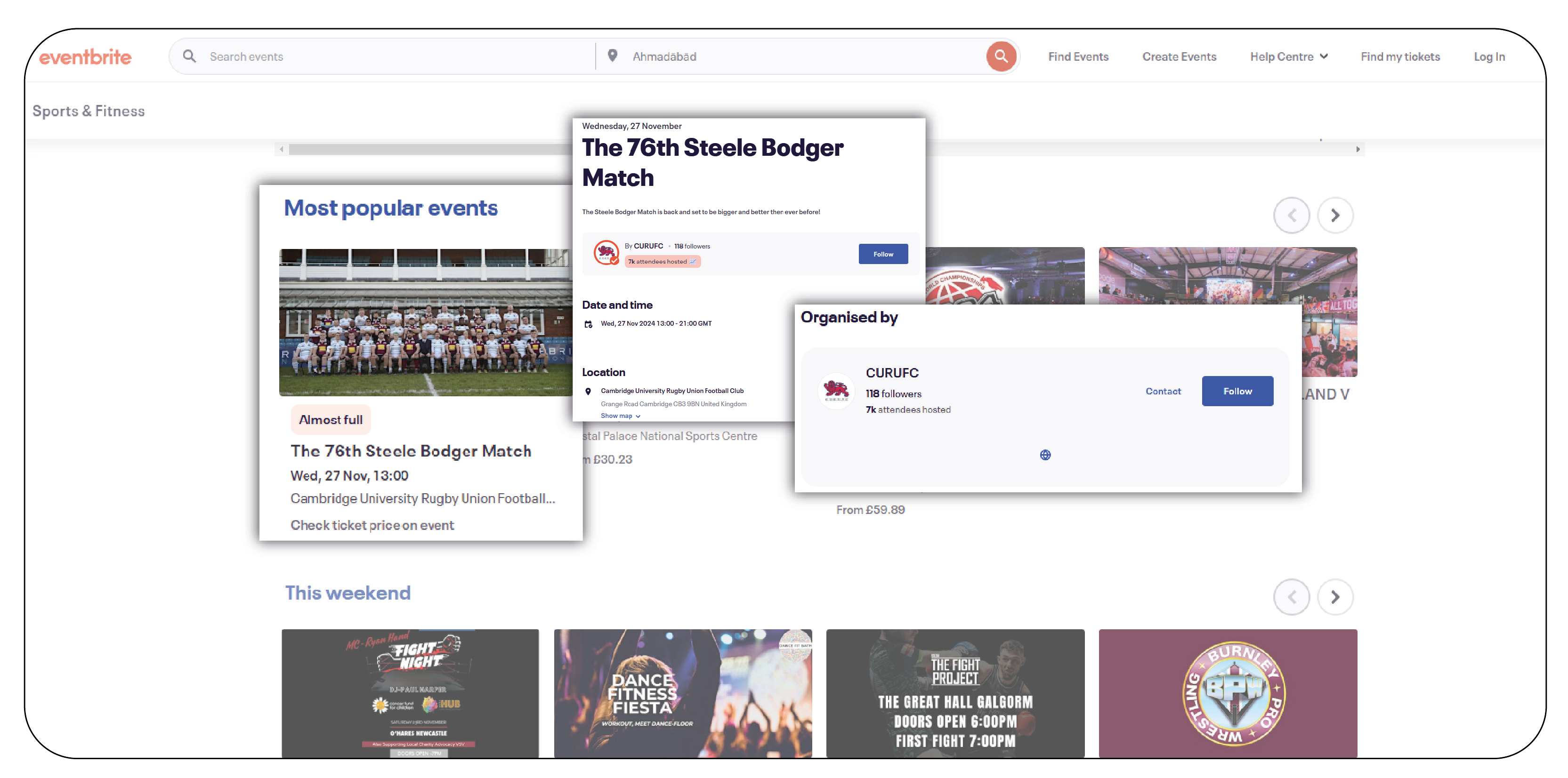Image resolution: width=1568 pixels, height=778 pixels.
Task: Click Follow button in Organised by card
Action: pos(1237,391)
